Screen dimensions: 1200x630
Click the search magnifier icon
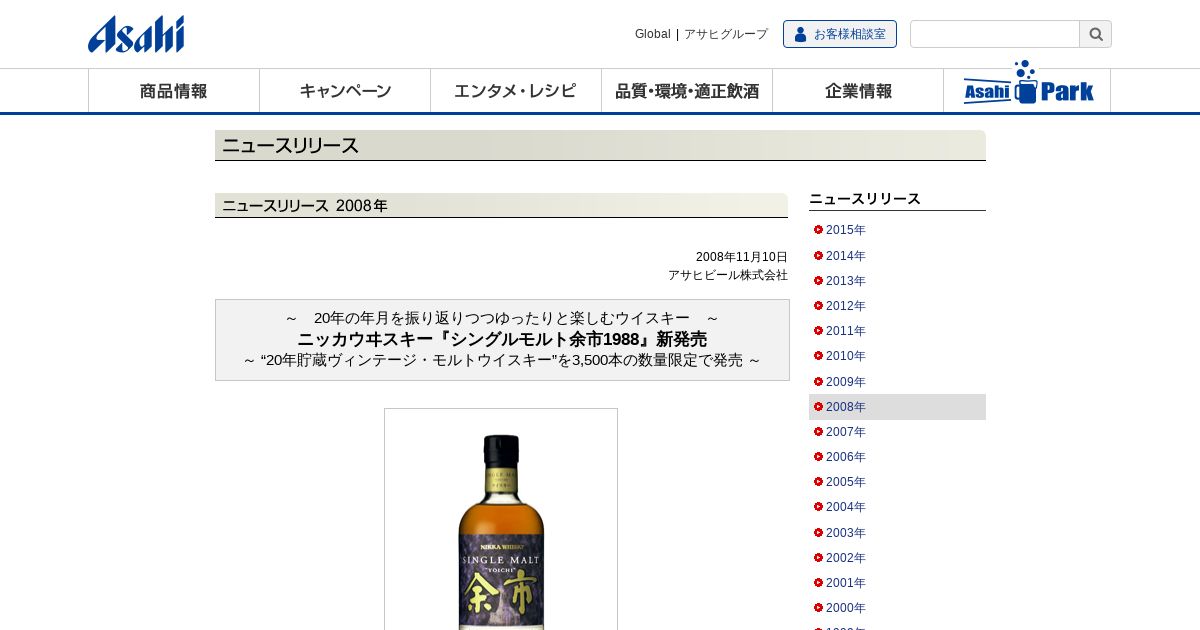point(1095,34)
